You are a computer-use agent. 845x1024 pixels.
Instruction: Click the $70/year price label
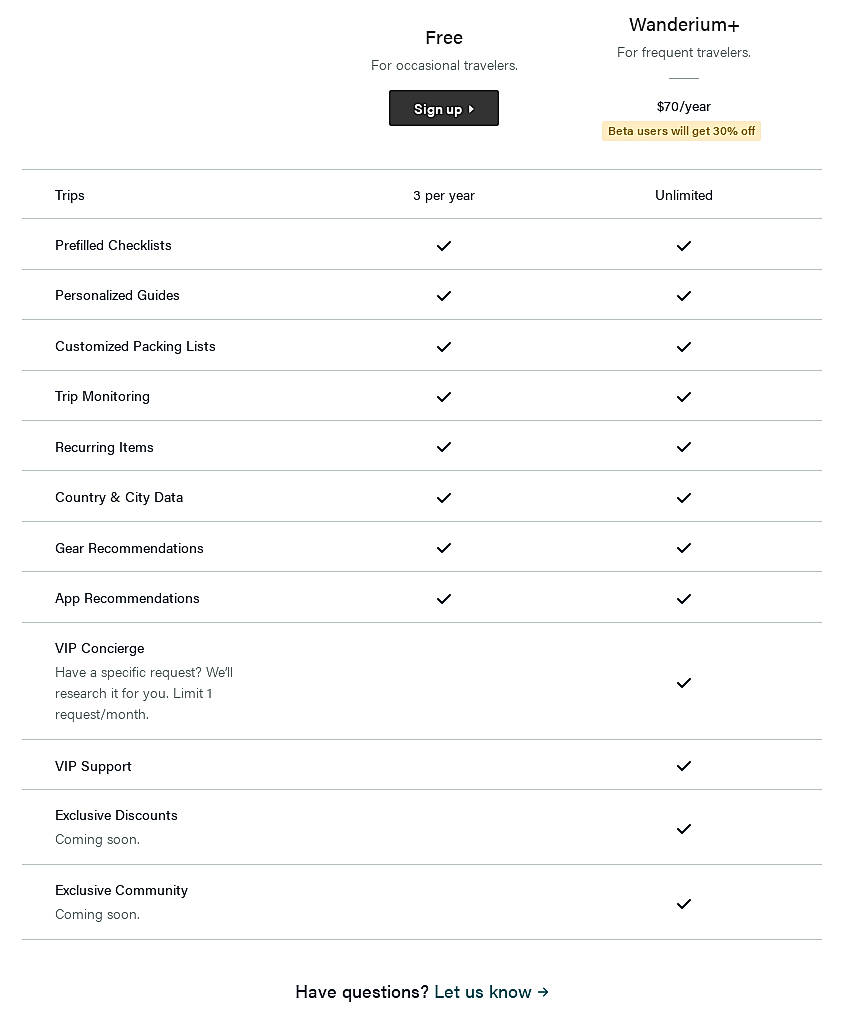[x=684, y=106]
